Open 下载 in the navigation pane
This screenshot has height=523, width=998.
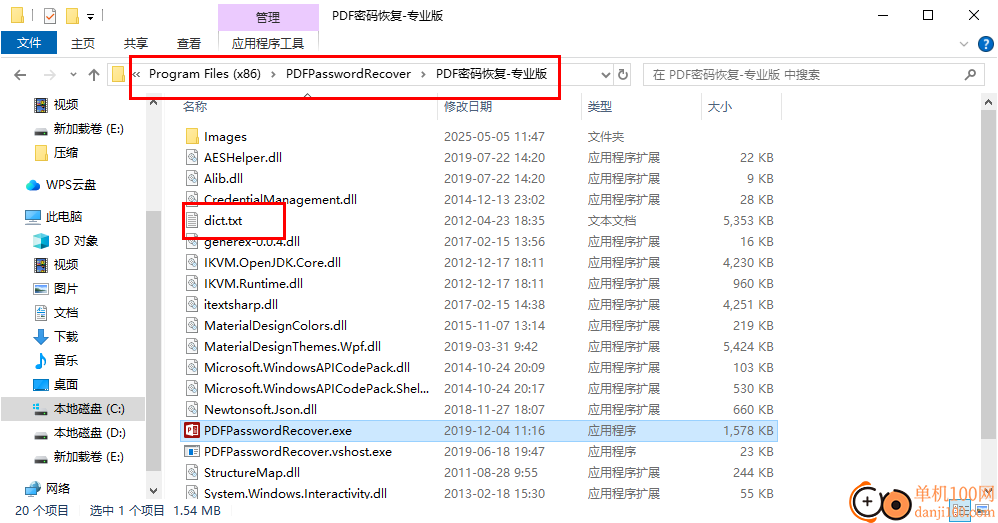[x=66, y=336]
